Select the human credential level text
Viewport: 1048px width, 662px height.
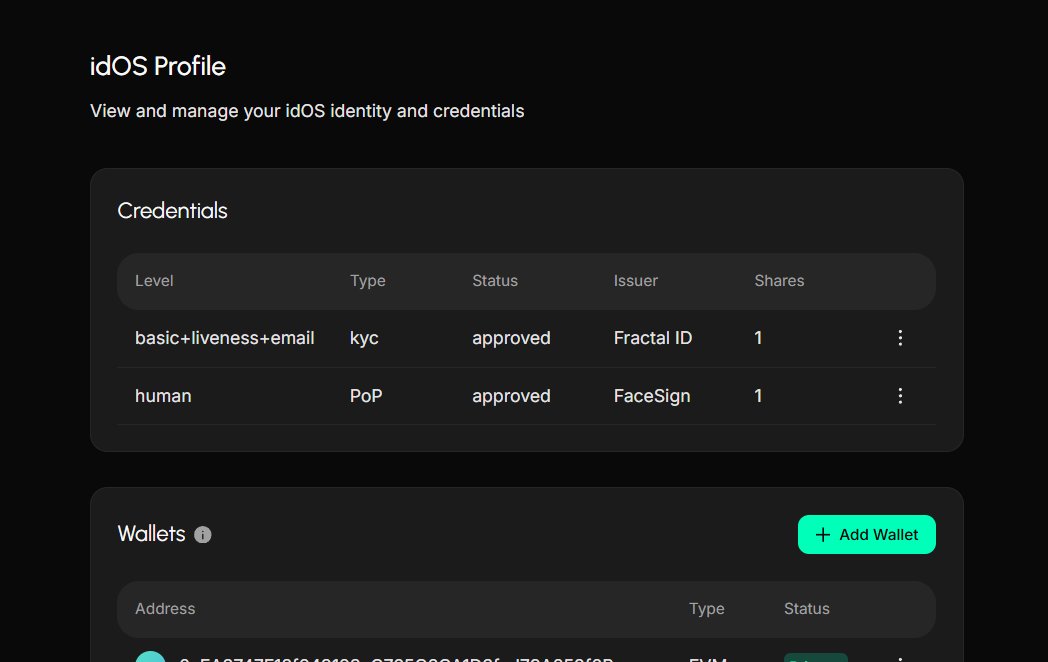(163, 396)
